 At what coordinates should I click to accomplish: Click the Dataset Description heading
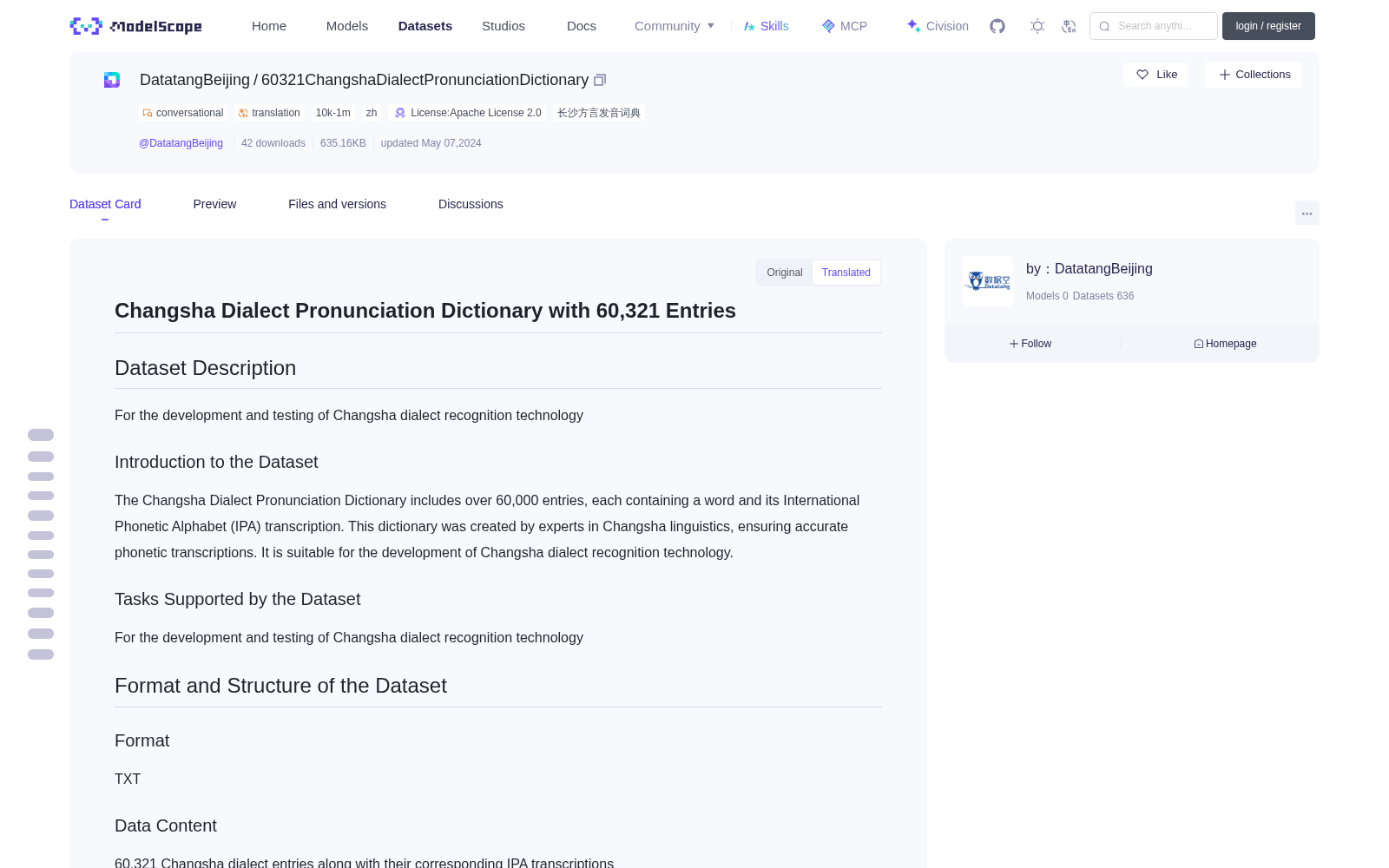pyautogui.click(x=205, y=368)
